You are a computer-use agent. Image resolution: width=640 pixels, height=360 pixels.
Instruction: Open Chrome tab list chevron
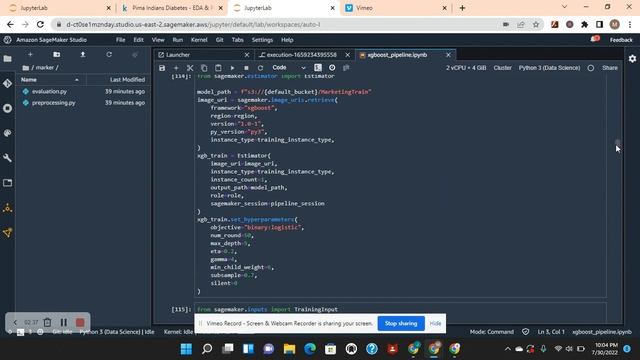(x=564, y=7)
